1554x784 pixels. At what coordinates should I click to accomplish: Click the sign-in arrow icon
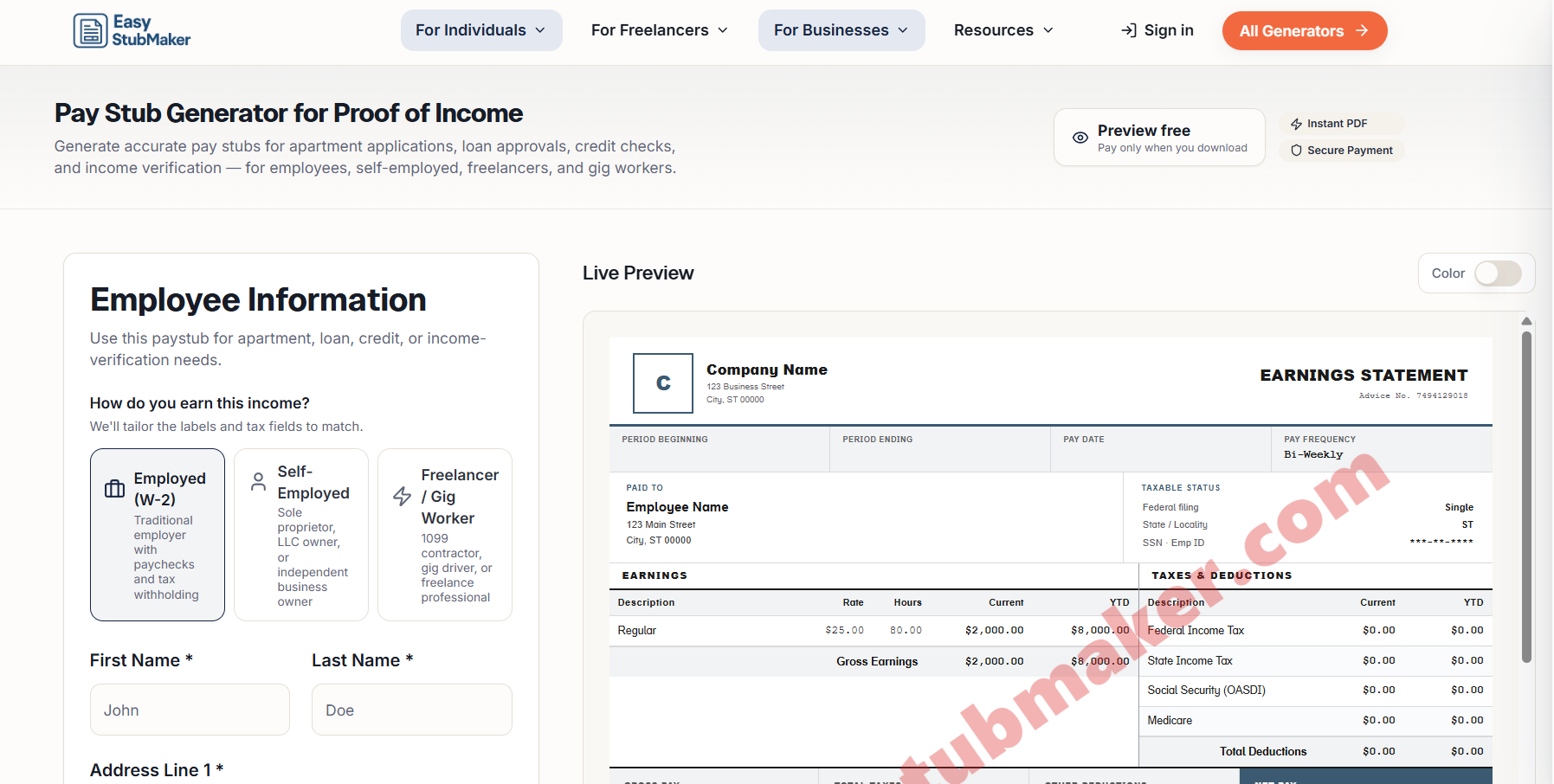1129,30
